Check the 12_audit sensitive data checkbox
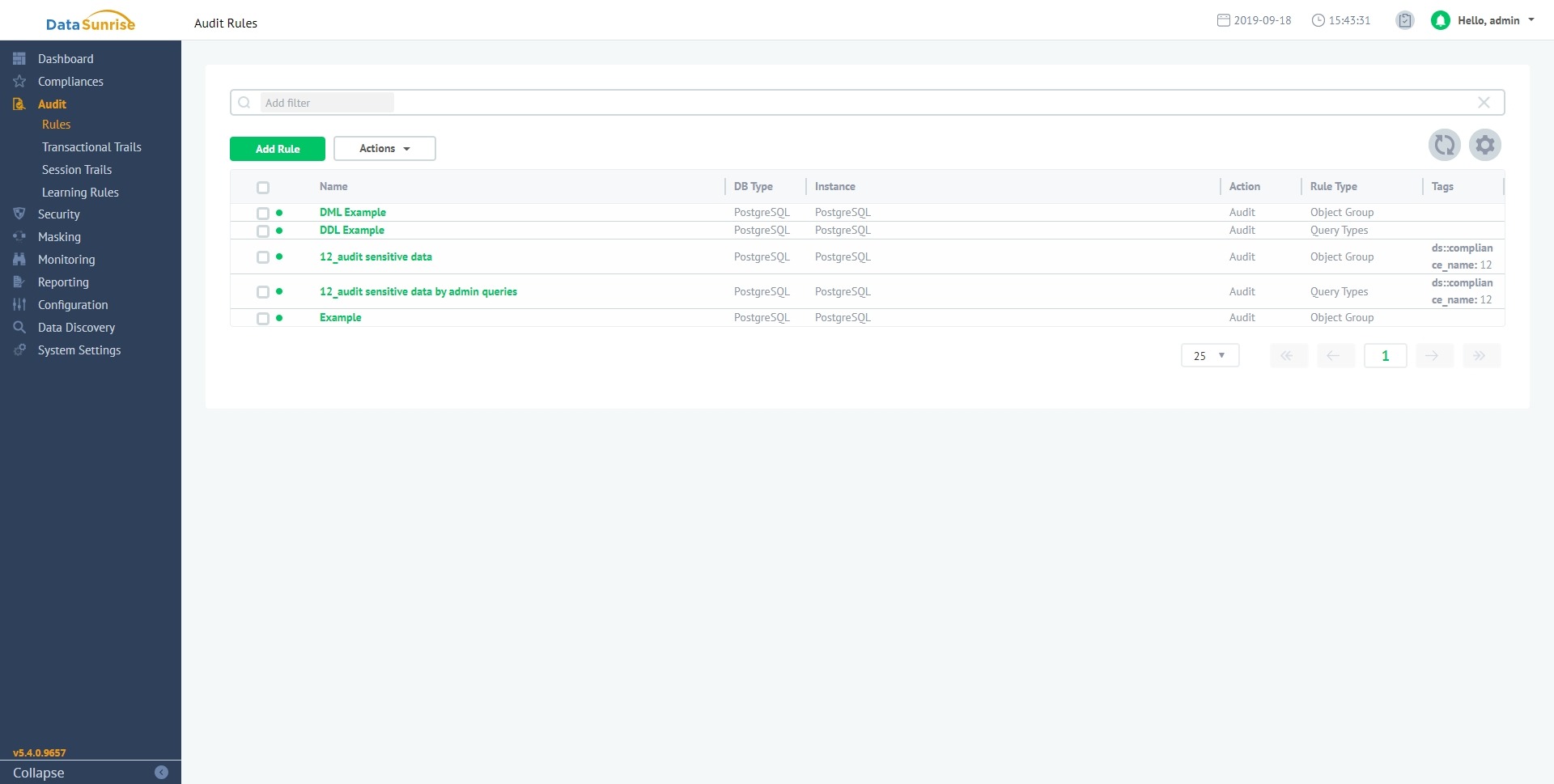Viewport: 1554px width, 784px height. coord(263,257)
